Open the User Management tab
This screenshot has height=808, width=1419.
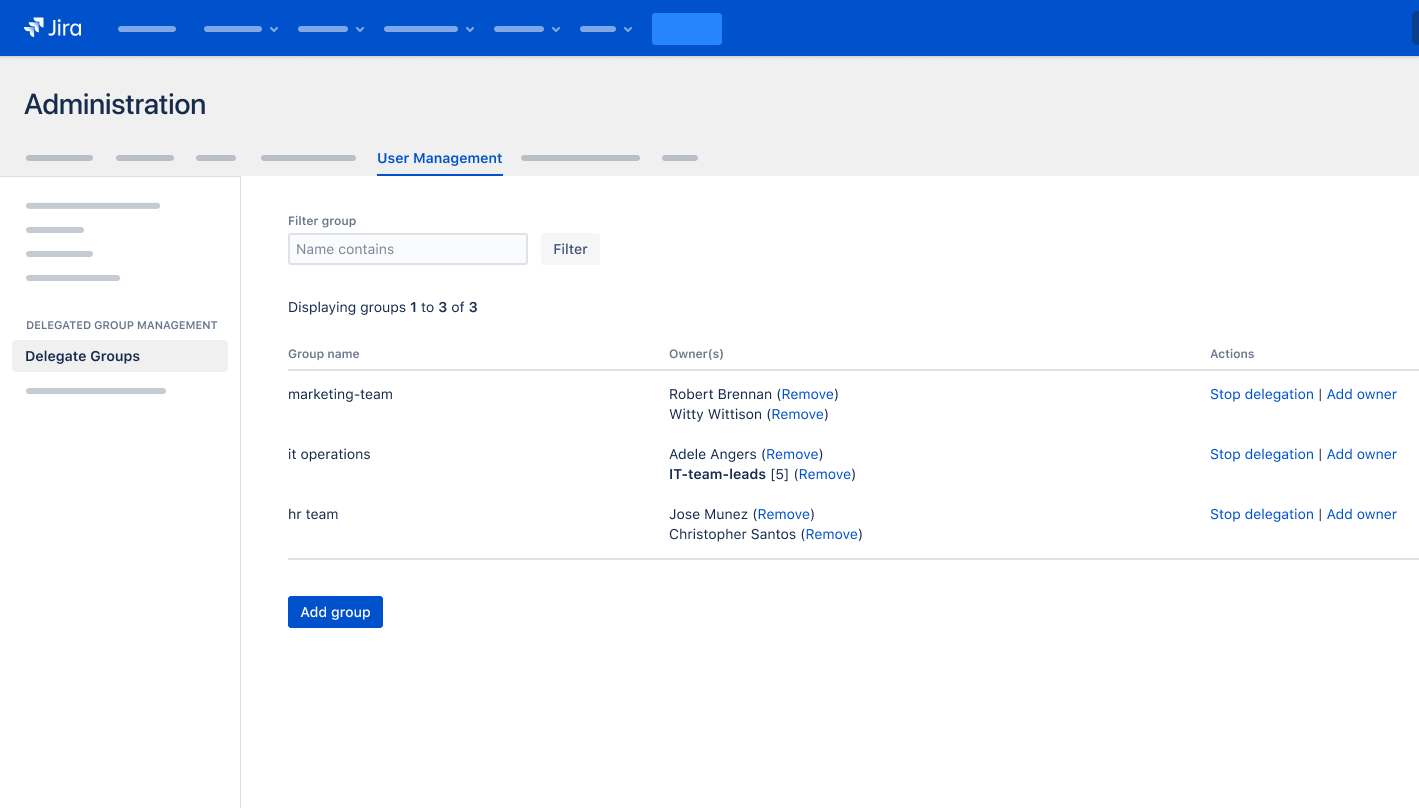click(x=439, y=158)
